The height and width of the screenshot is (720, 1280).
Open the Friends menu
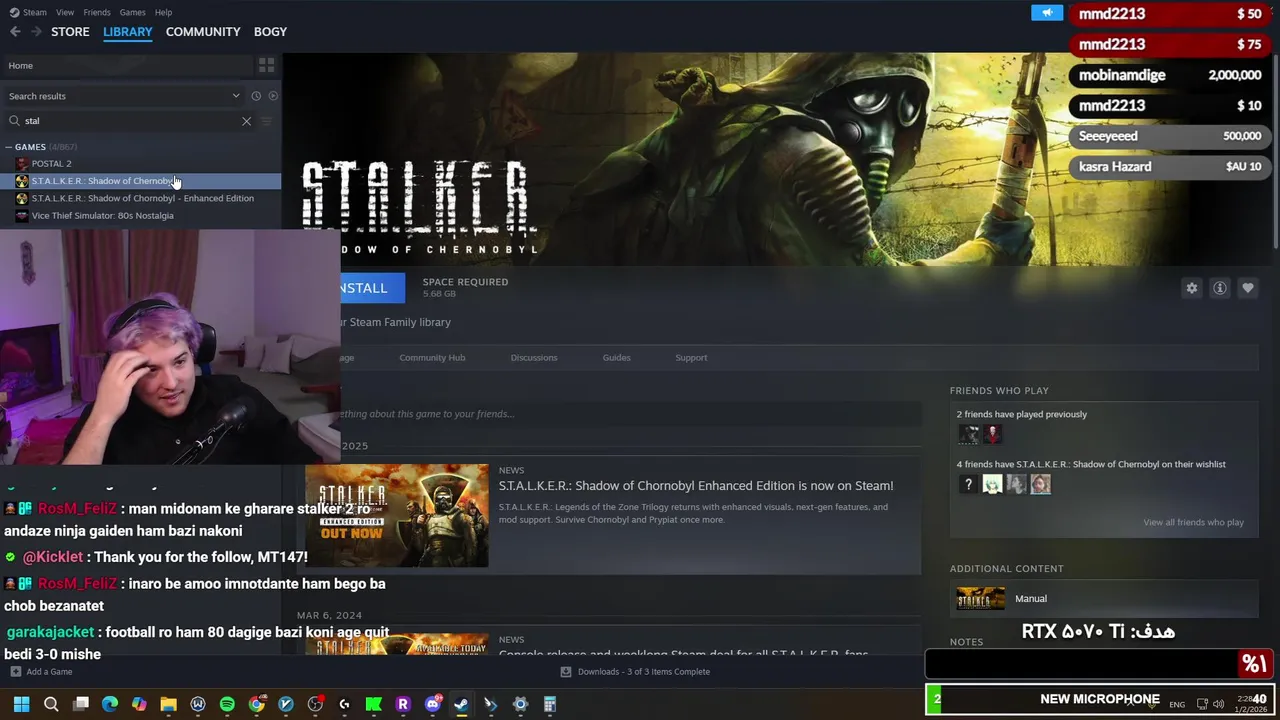pyautogui.click(x=97, y=12)
